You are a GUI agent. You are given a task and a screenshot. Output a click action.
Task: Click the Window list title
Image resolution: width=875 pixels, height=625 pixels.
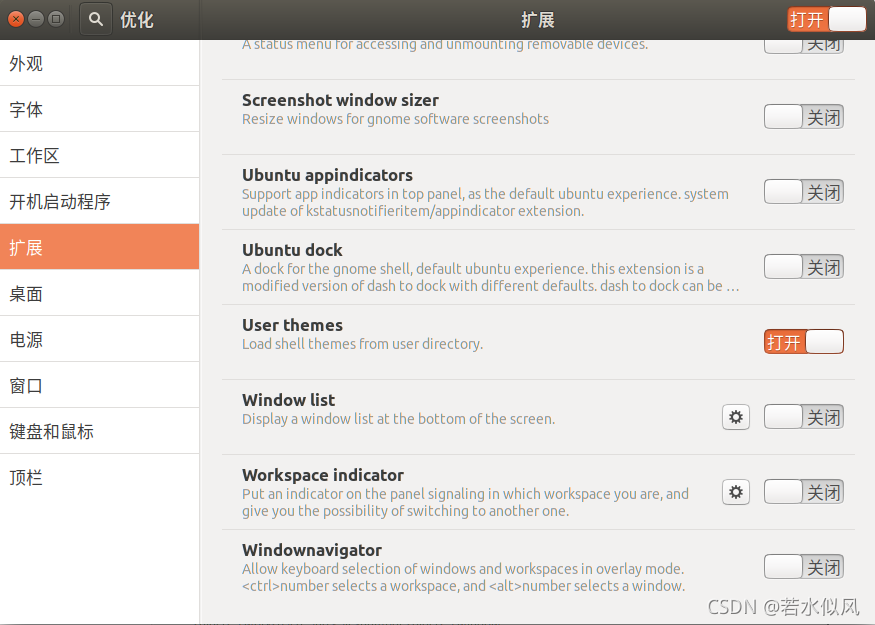point(289,400)
